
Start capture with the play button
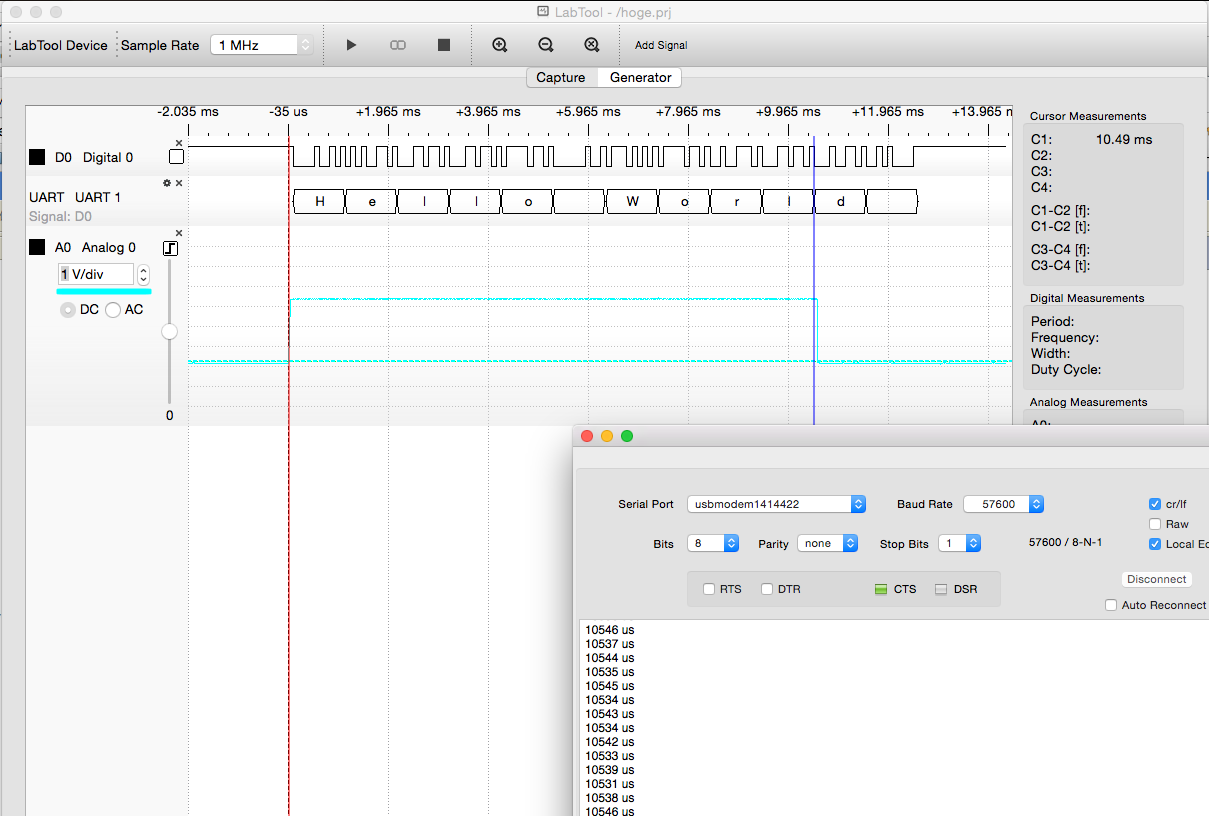pos(351,45)
